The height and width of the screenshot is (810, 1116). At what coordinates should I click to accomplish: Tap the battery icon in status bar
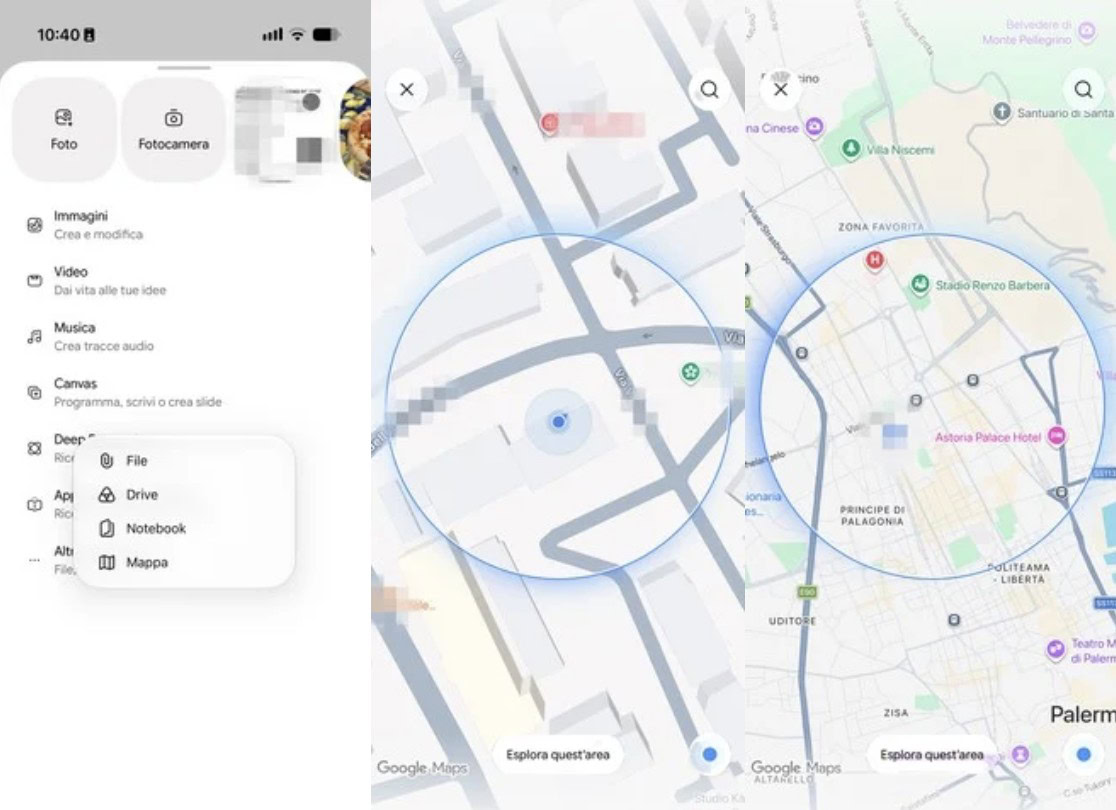click(x=326, y=34)
